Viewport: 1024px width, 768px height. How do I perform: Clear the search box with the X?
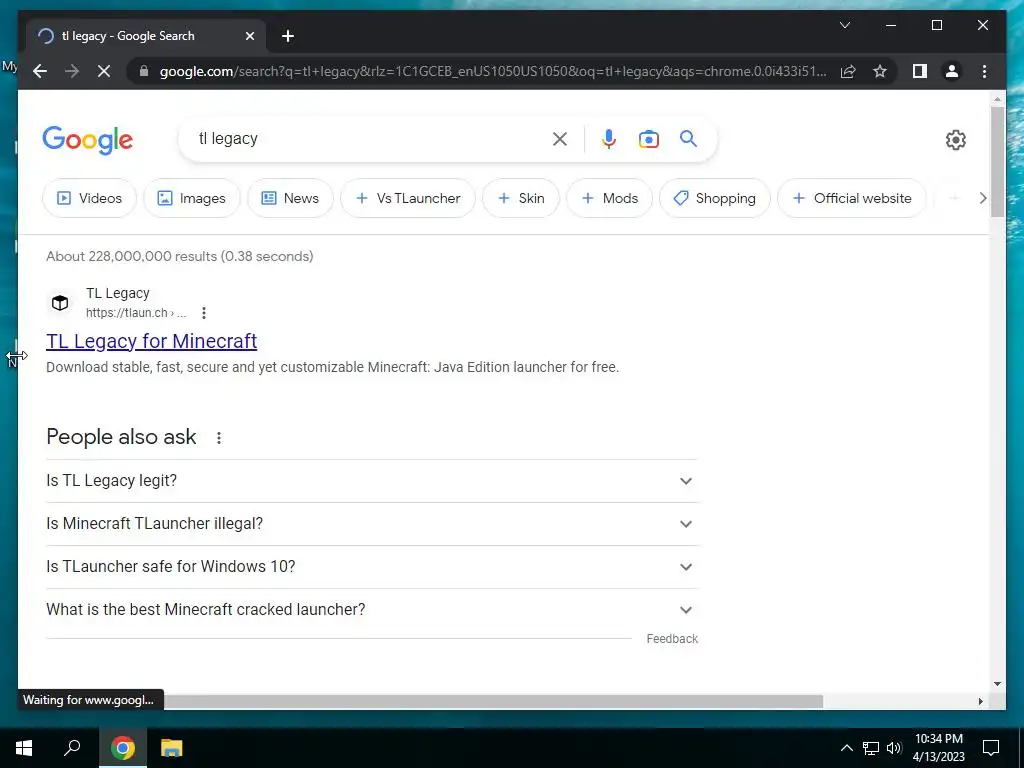click(560, 139)
